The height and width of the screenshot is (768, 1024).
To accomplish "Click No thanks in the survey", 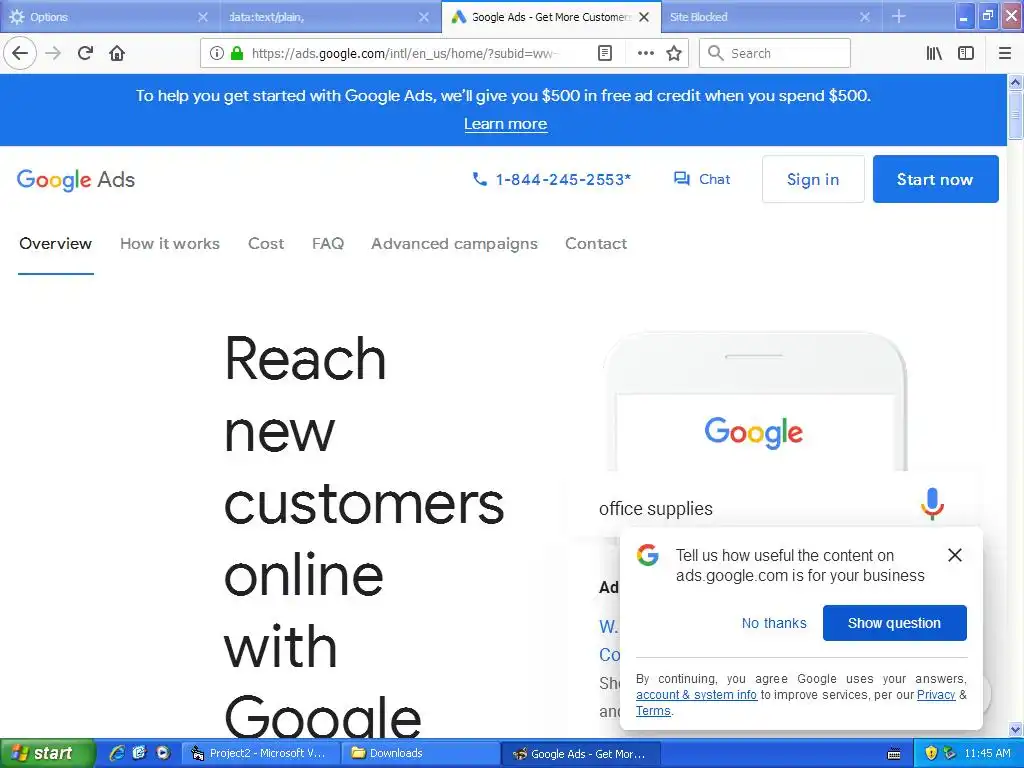I will point(774,623).
